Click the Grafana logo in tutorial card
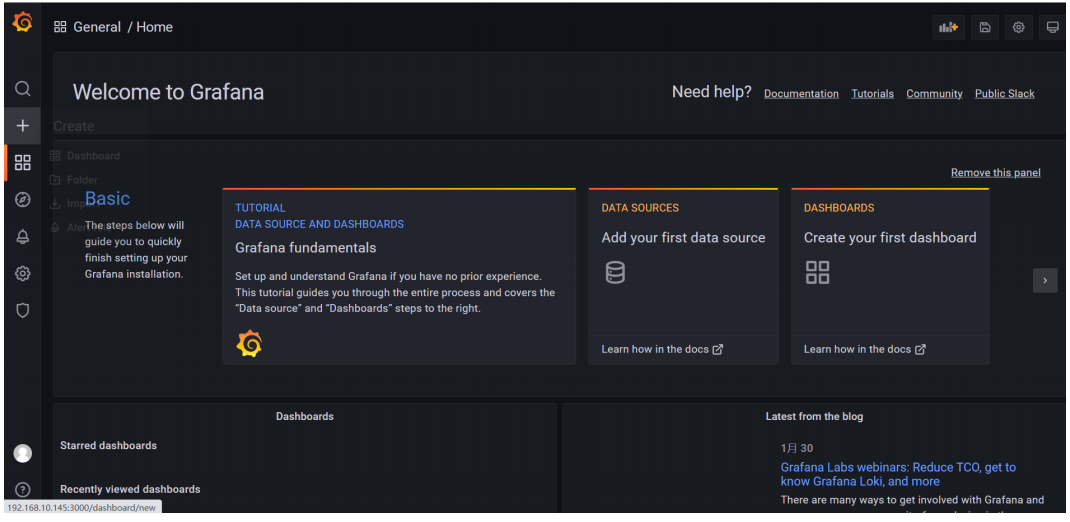This screenshot has width=1070, height=522. coord(249,344)
